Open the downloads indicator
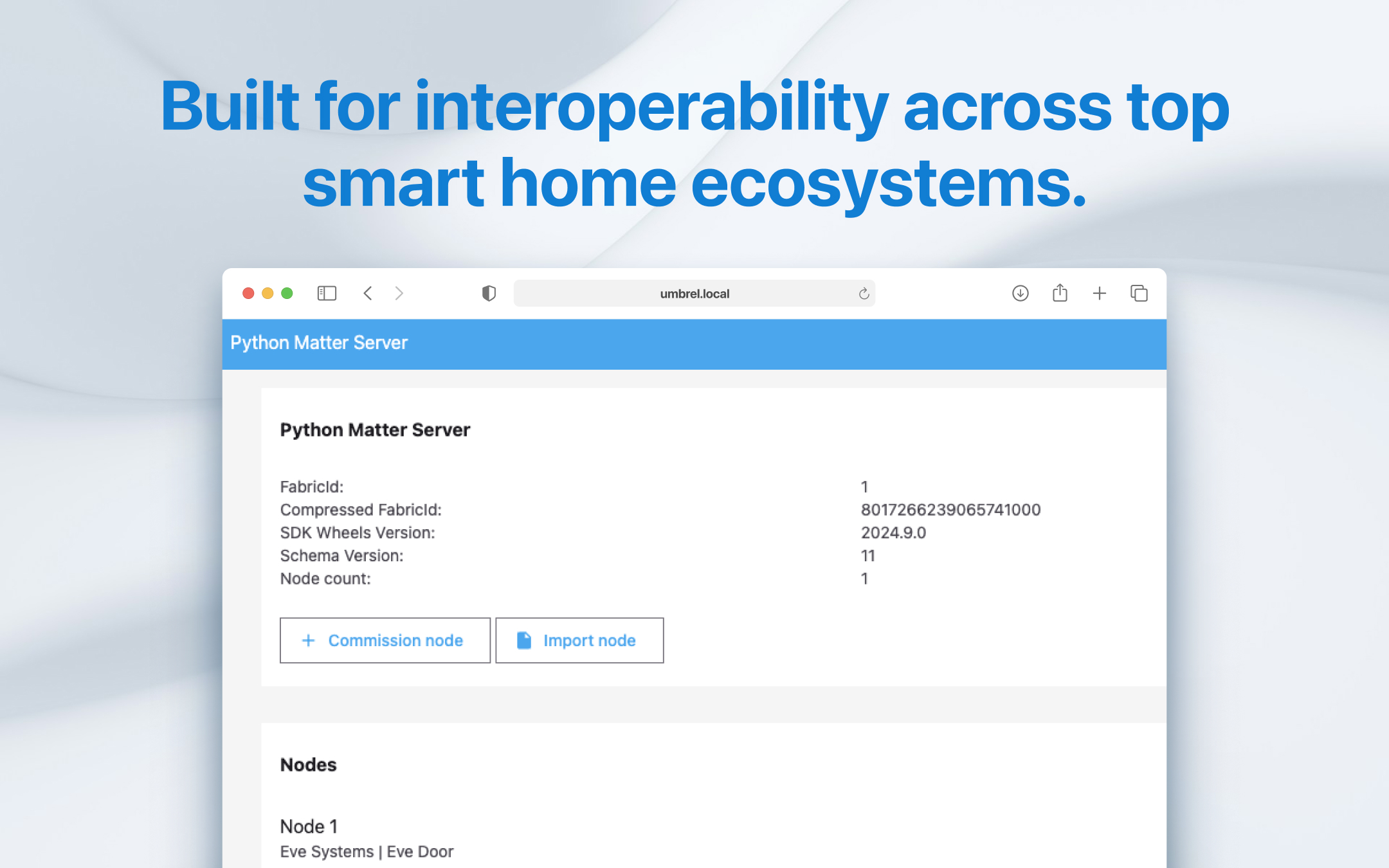Screen dimensions: 1389x868 (1020, 293)
